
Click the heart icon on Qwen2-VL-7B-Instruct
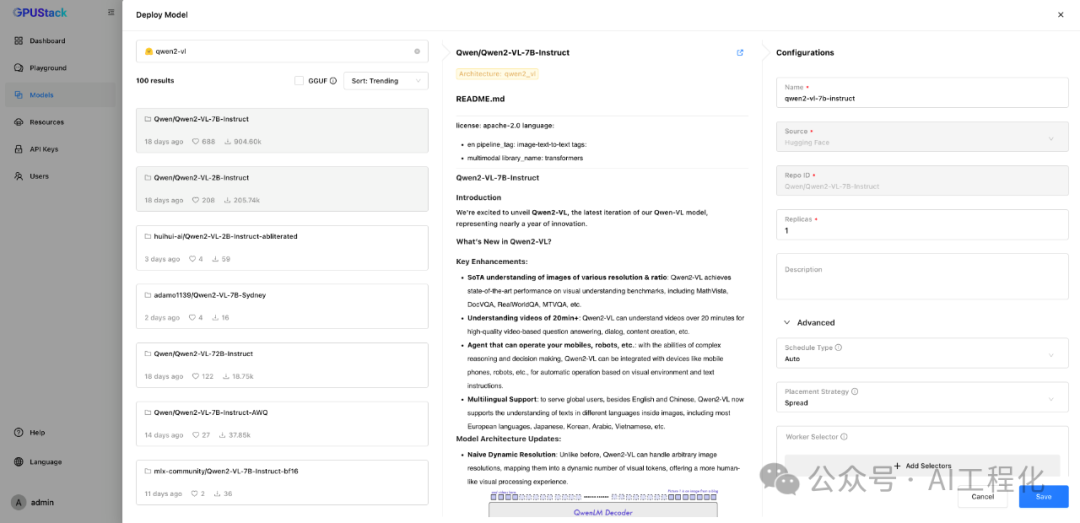click(196, 141)
